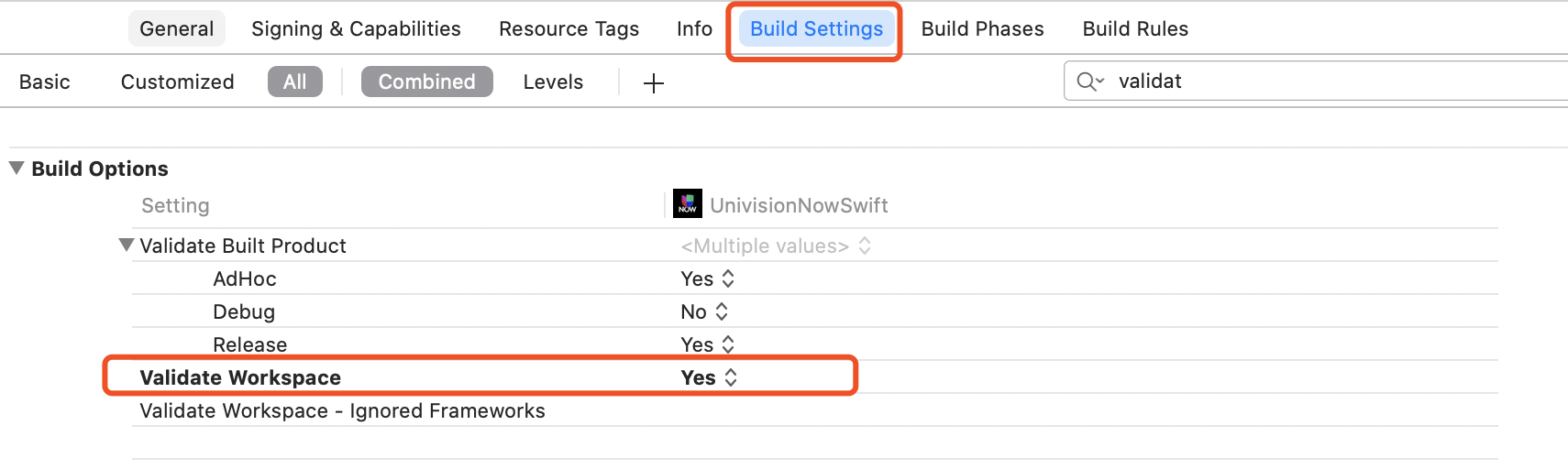Screen dimensions: 1568x469
Task: Go to the Build Rules tab
Action: pos(1135,28)
